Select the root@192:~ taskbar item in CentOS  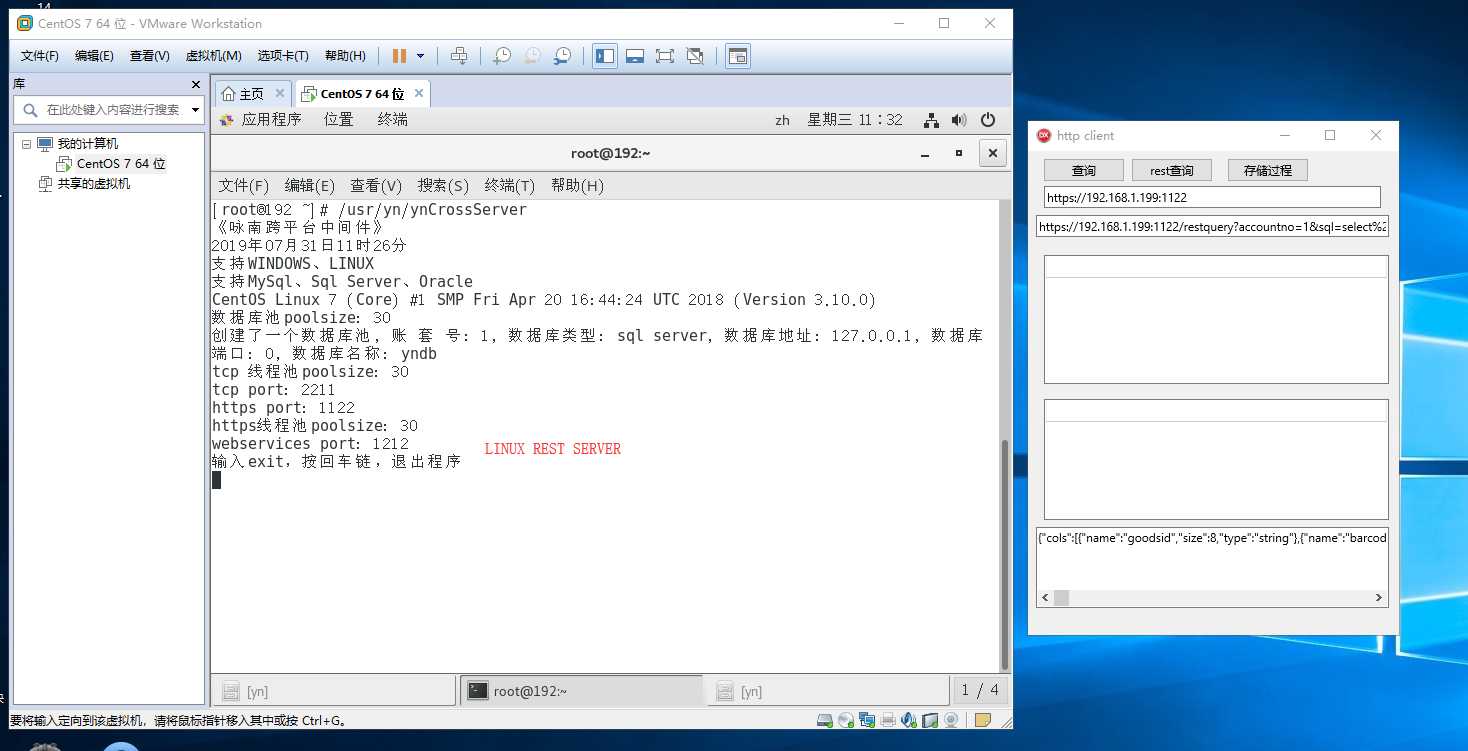pyautogui.click(x=583, y=691)
